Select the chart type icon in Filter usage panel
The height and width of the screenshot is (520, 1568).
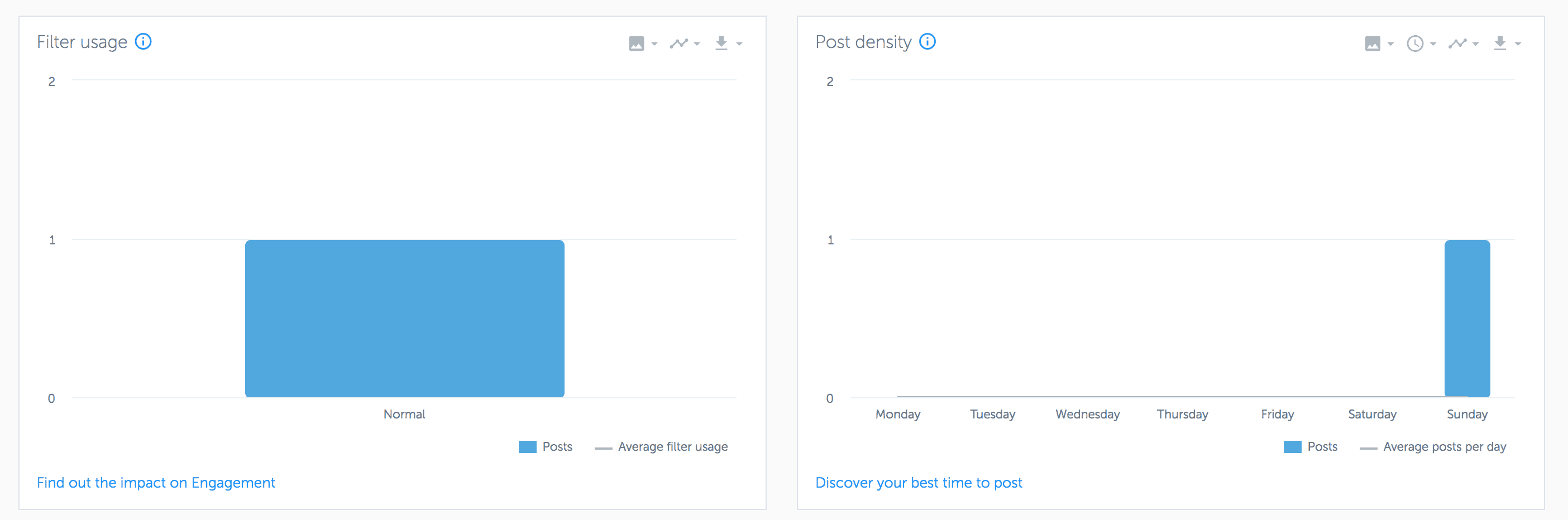(x=680, y=42)
